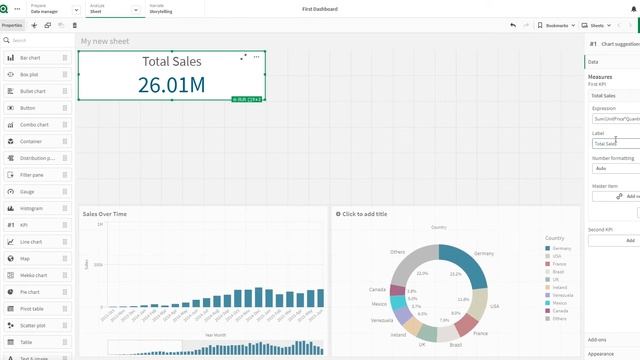Click Add new master item button
Viewport: 640px width, 360px height.
pyautogui.click(x=616, y=196)
